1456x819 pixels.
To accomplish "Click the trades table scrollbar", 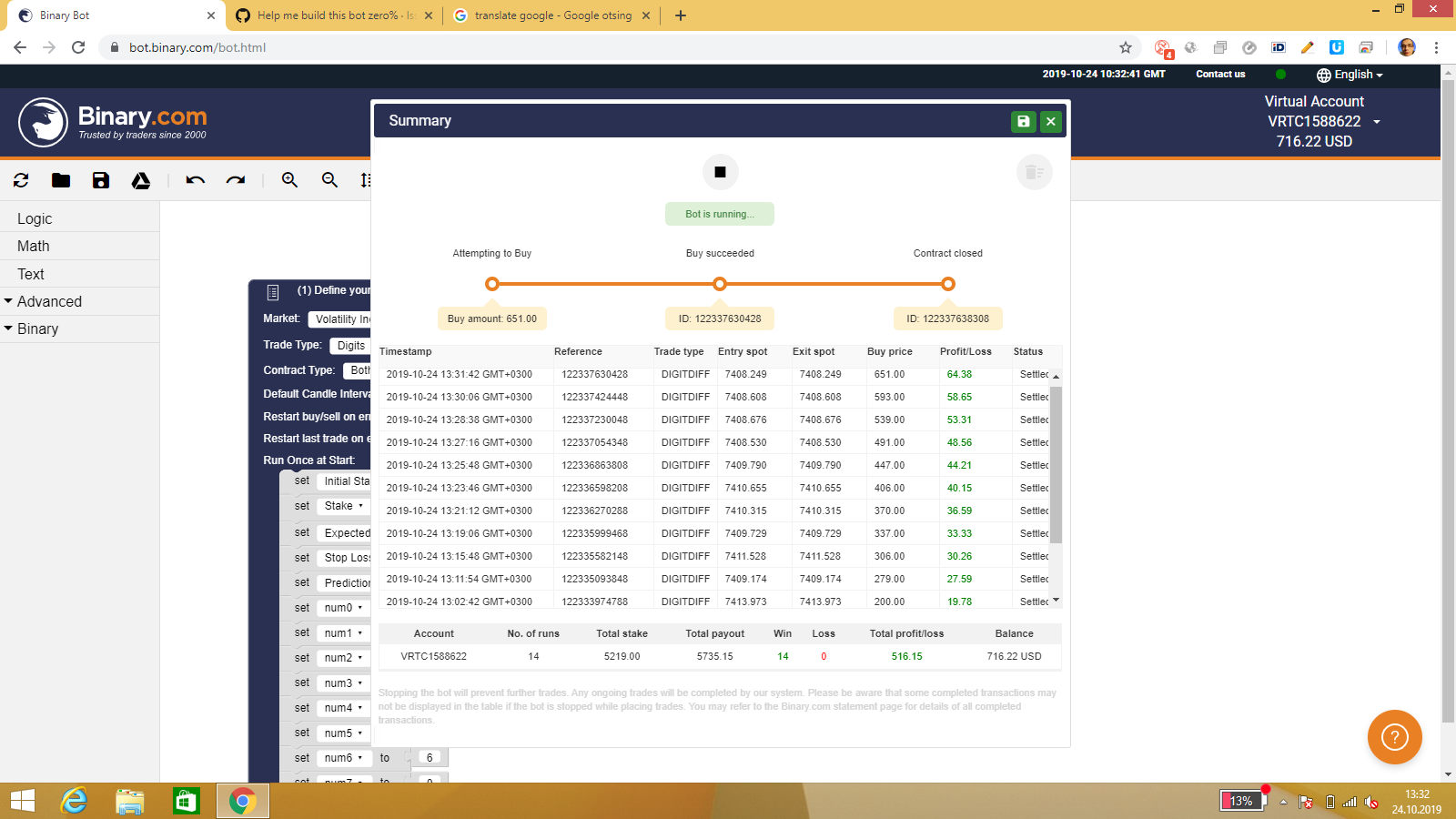I will tap(1056, 464).
